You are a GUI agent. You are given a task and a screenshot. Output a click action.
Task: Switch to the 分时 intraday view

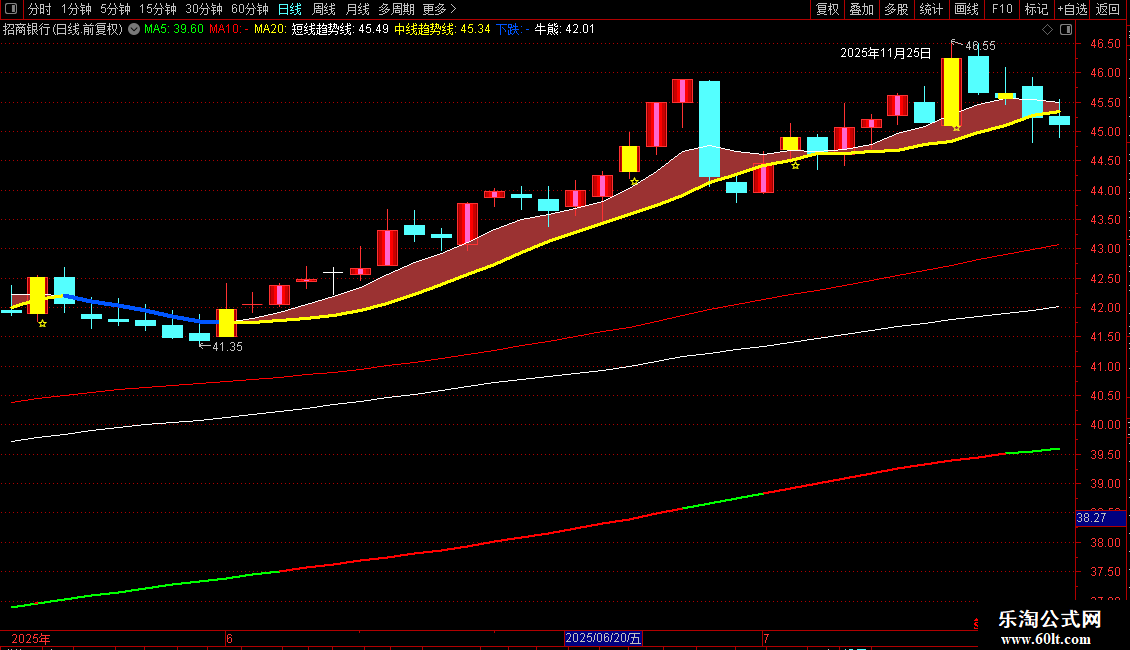(40, 9)
